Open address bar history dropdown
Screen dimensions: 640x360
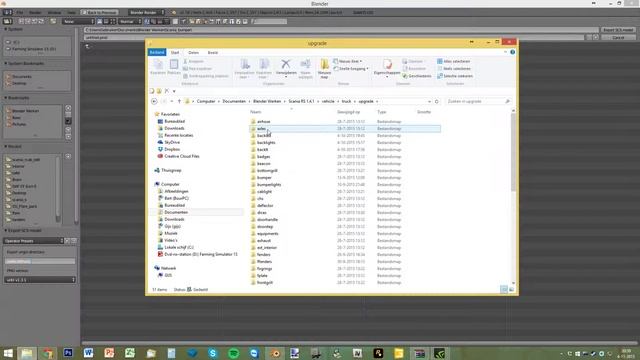[429, 101]
